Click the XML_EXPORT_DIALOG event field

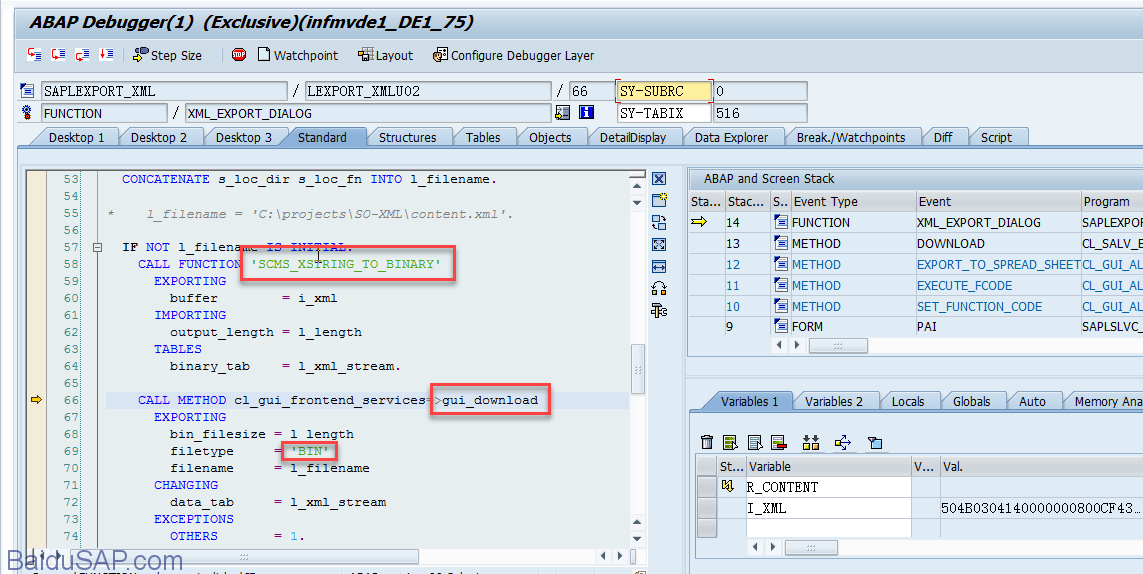tap(368, 113)
